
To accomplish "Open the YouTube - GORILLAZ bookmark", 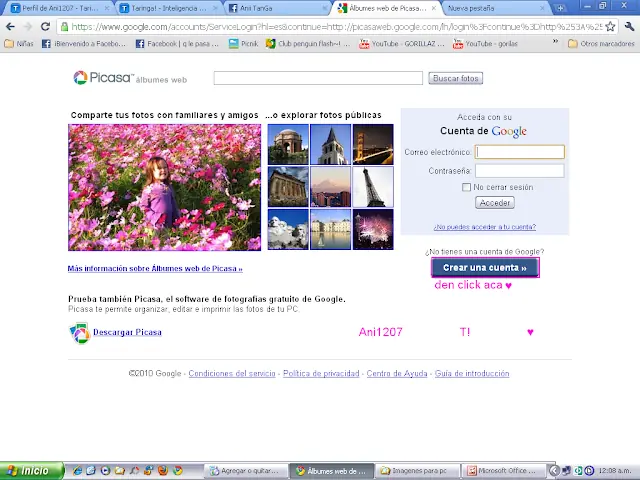I will (402, 43).
